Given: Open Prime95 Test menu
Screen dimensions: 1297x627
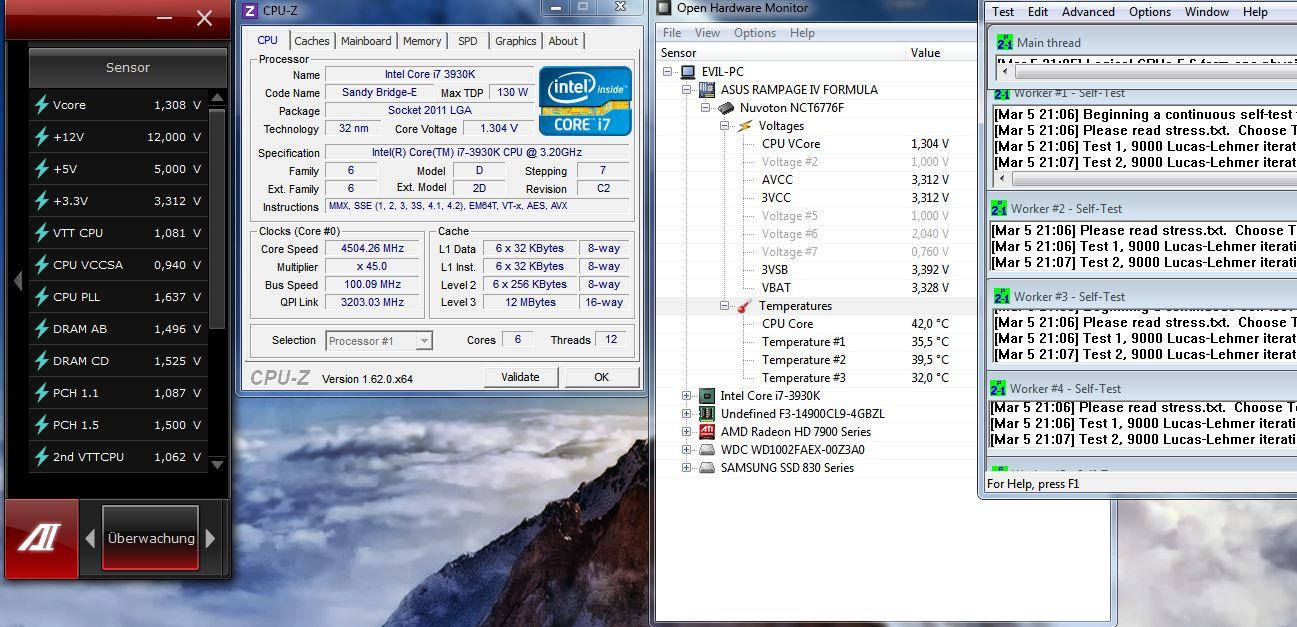Looking at the screenshot, I should (x=1003, y=12).
